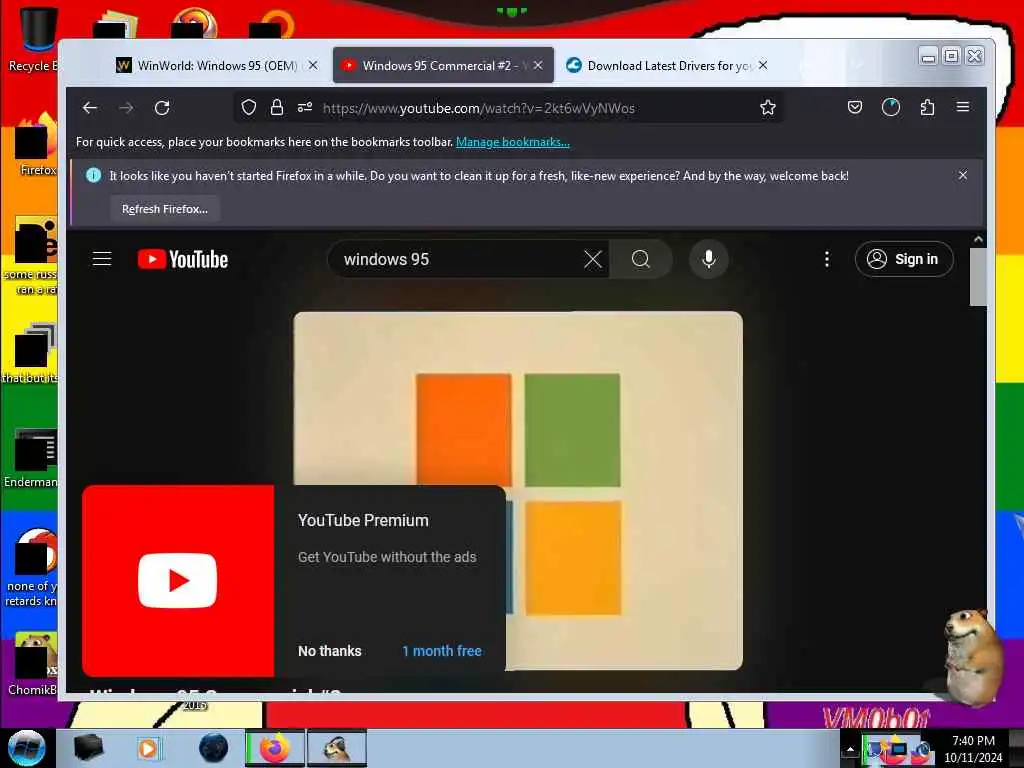Open YouTube settings three-dot menu
The image size is (1024, 768).
[x=827, y=259]
